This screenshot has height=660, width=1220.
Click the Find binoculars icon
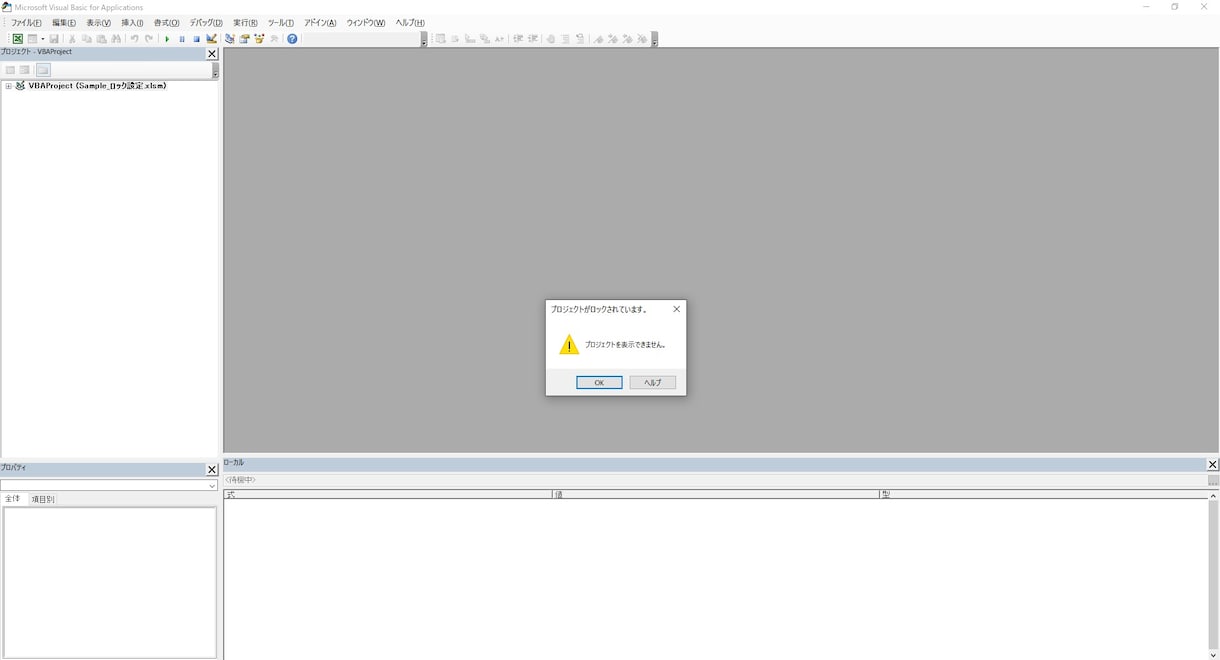click(x=116, y=39)
